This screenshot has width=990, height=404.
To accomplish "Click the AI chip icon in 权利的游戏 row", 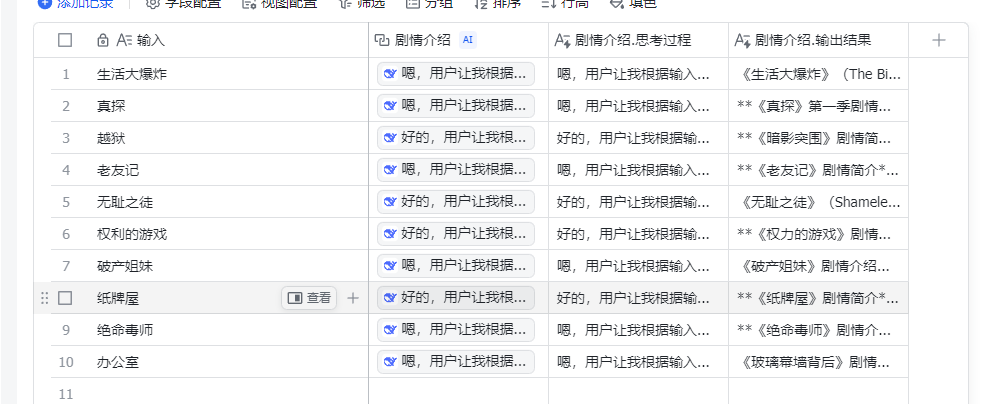I will pyautogui.click(x=390, y=234).
